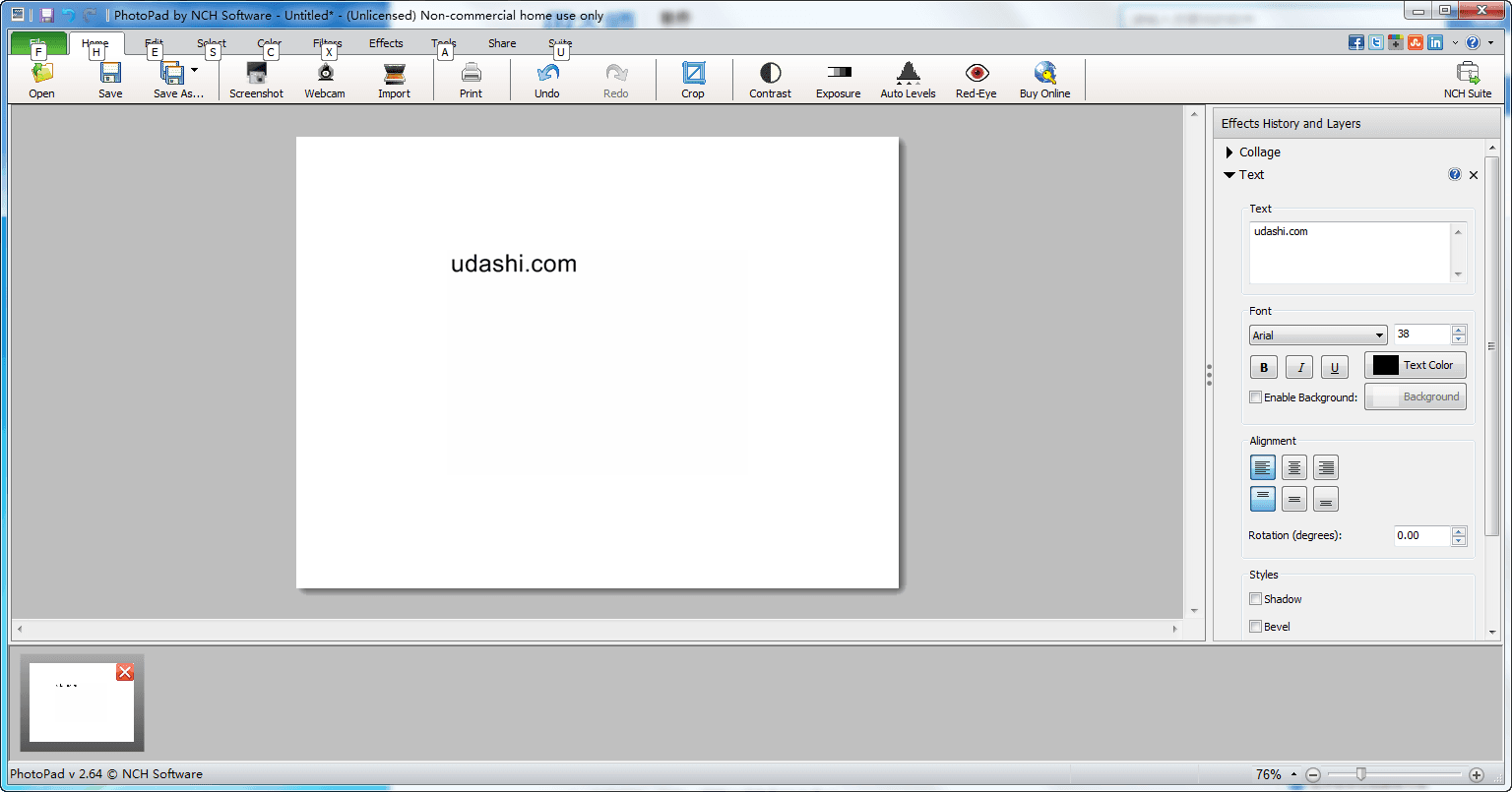Select the image thumbnail in the tray
1512x792 pixels.
(x=82, y=702)
